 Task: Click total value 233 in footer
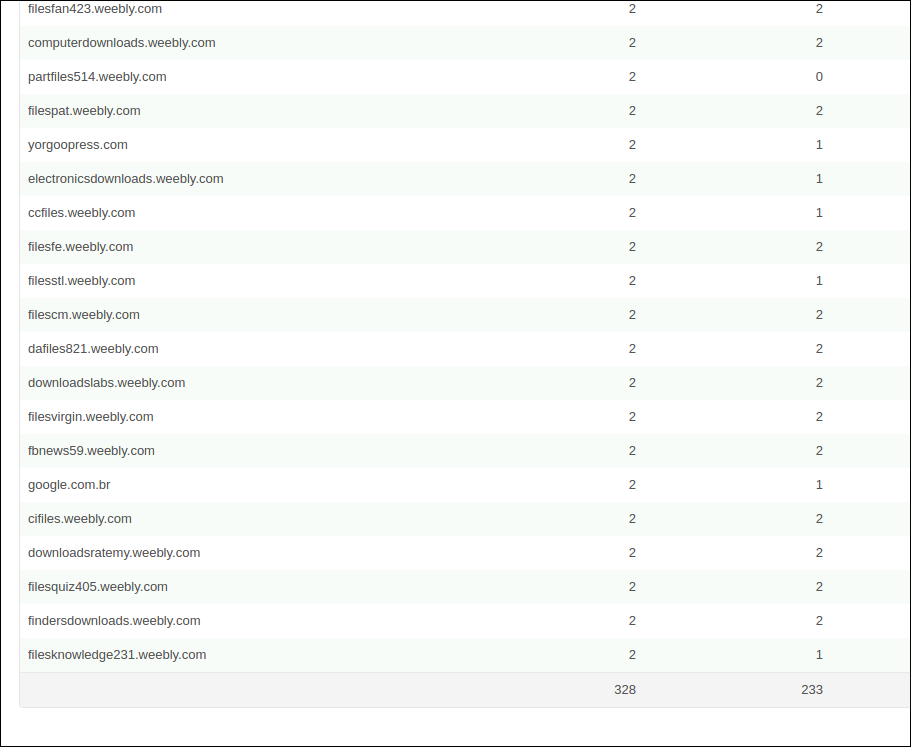812,689
